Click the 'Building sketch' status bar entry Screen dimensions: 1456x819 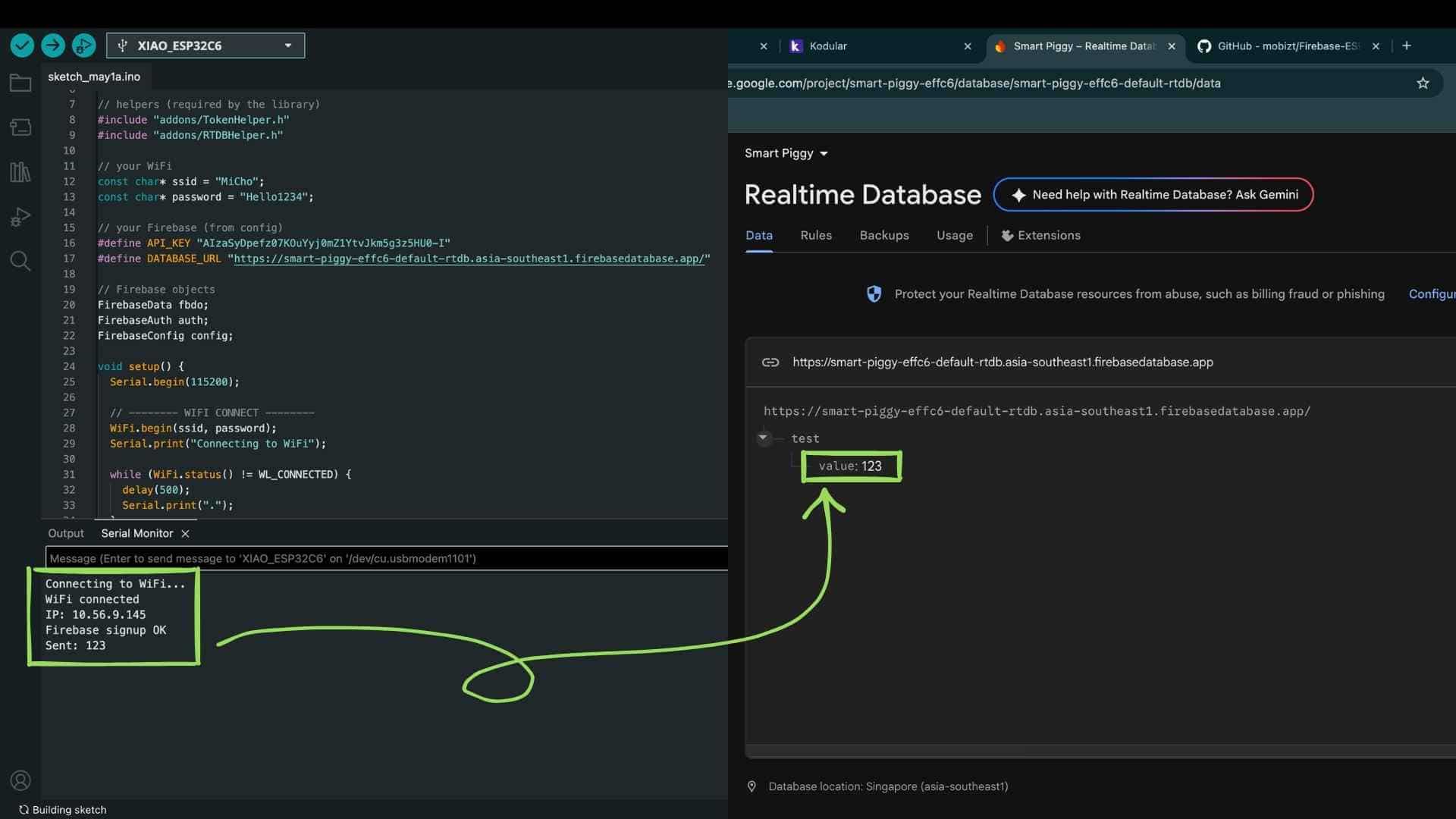coord(63,810)
